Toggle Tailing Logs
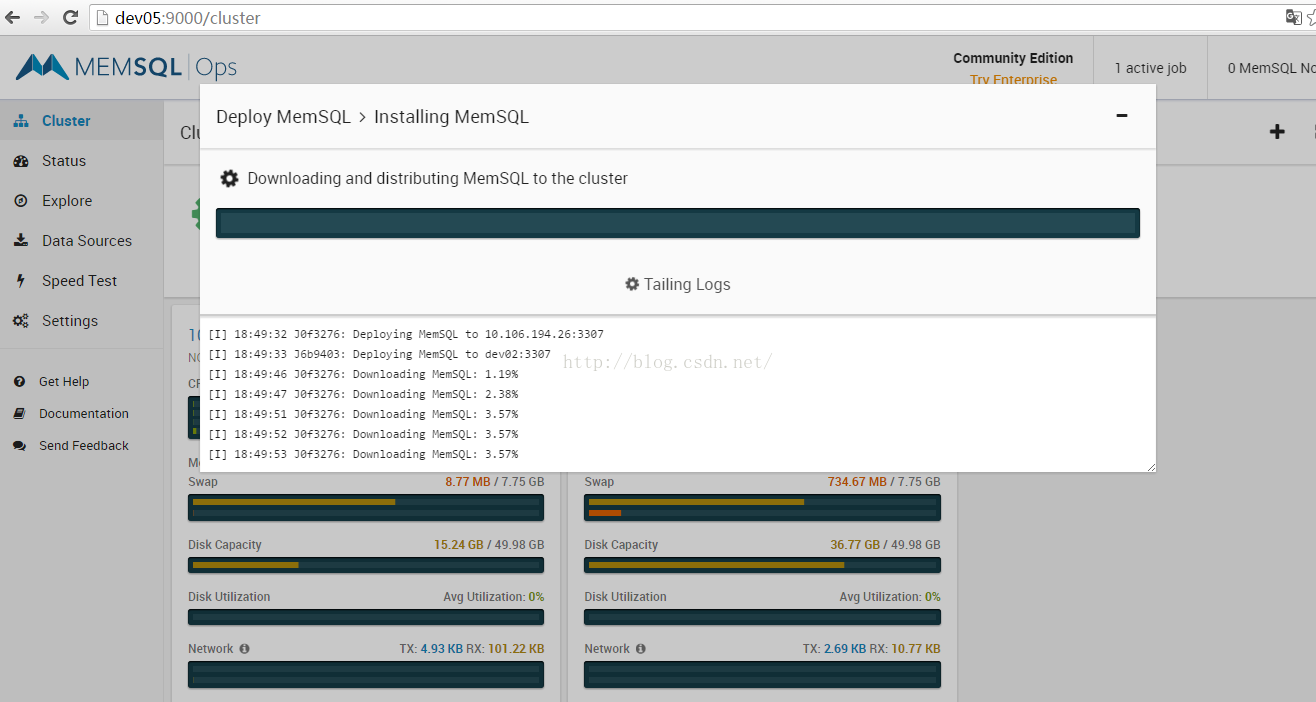Viewport: 1316px width, 702px height. click(678, 284)
